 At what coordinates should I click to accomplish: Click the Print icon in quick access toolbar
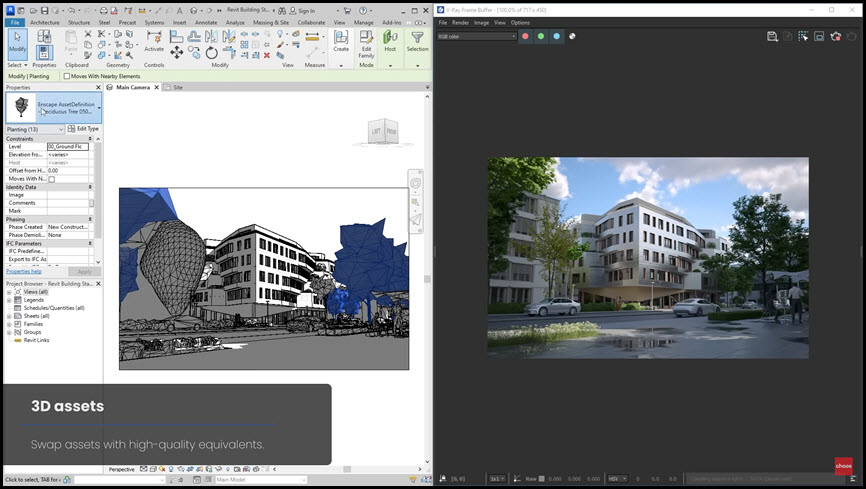pyautogui.click(x=103, y=10)
